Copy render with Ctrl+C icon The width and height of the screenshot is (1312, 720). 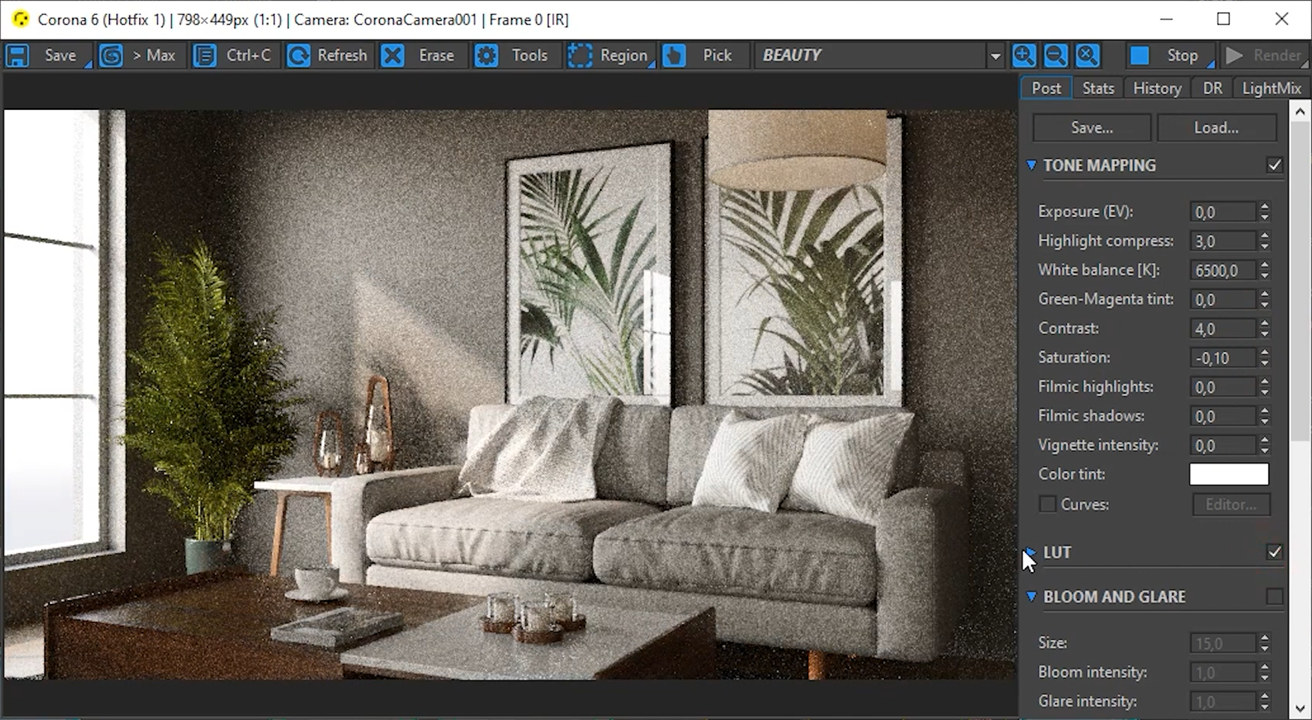click(205, 56)
